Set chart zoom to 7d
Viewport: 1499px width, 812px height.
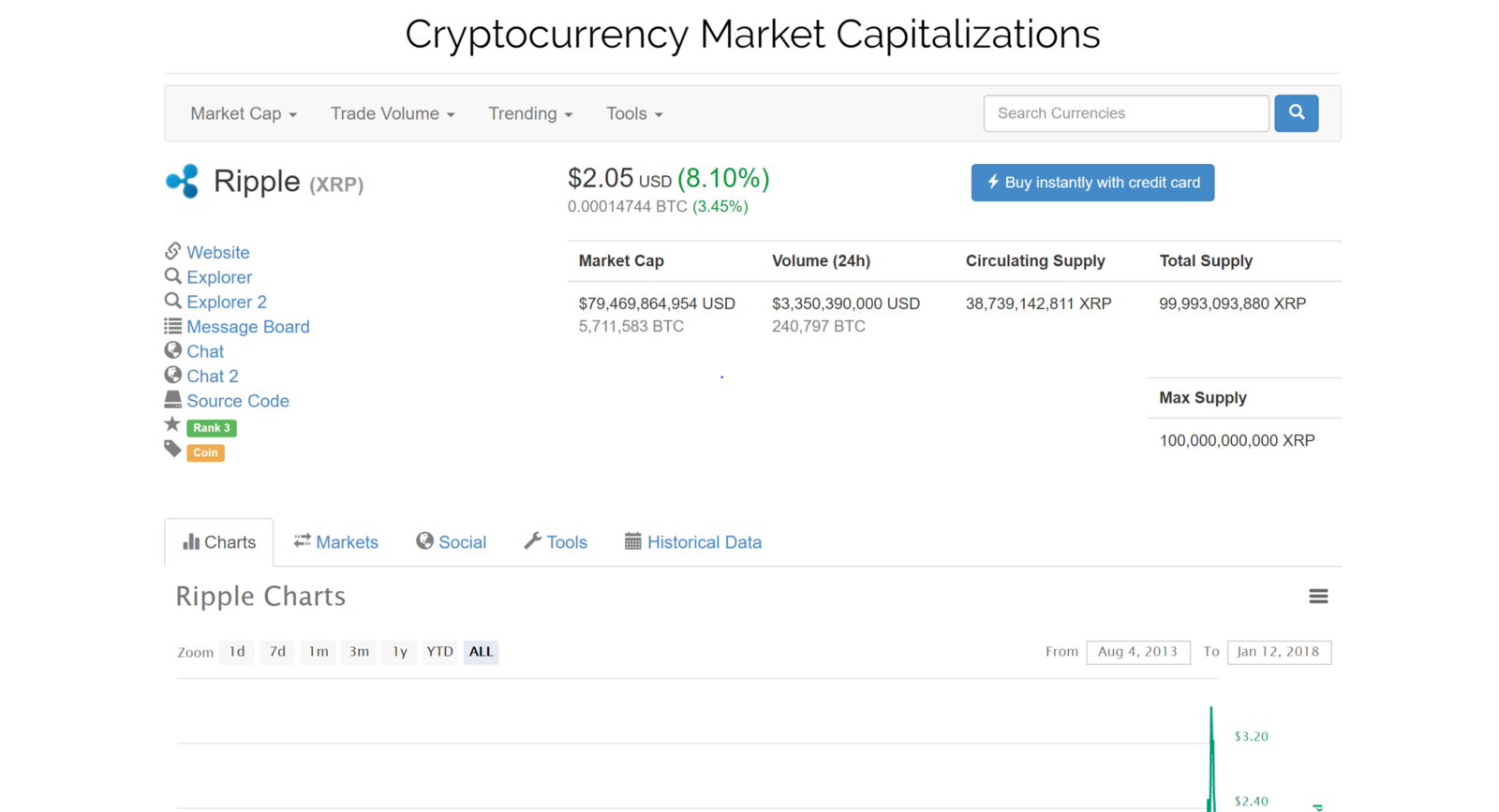277,652
